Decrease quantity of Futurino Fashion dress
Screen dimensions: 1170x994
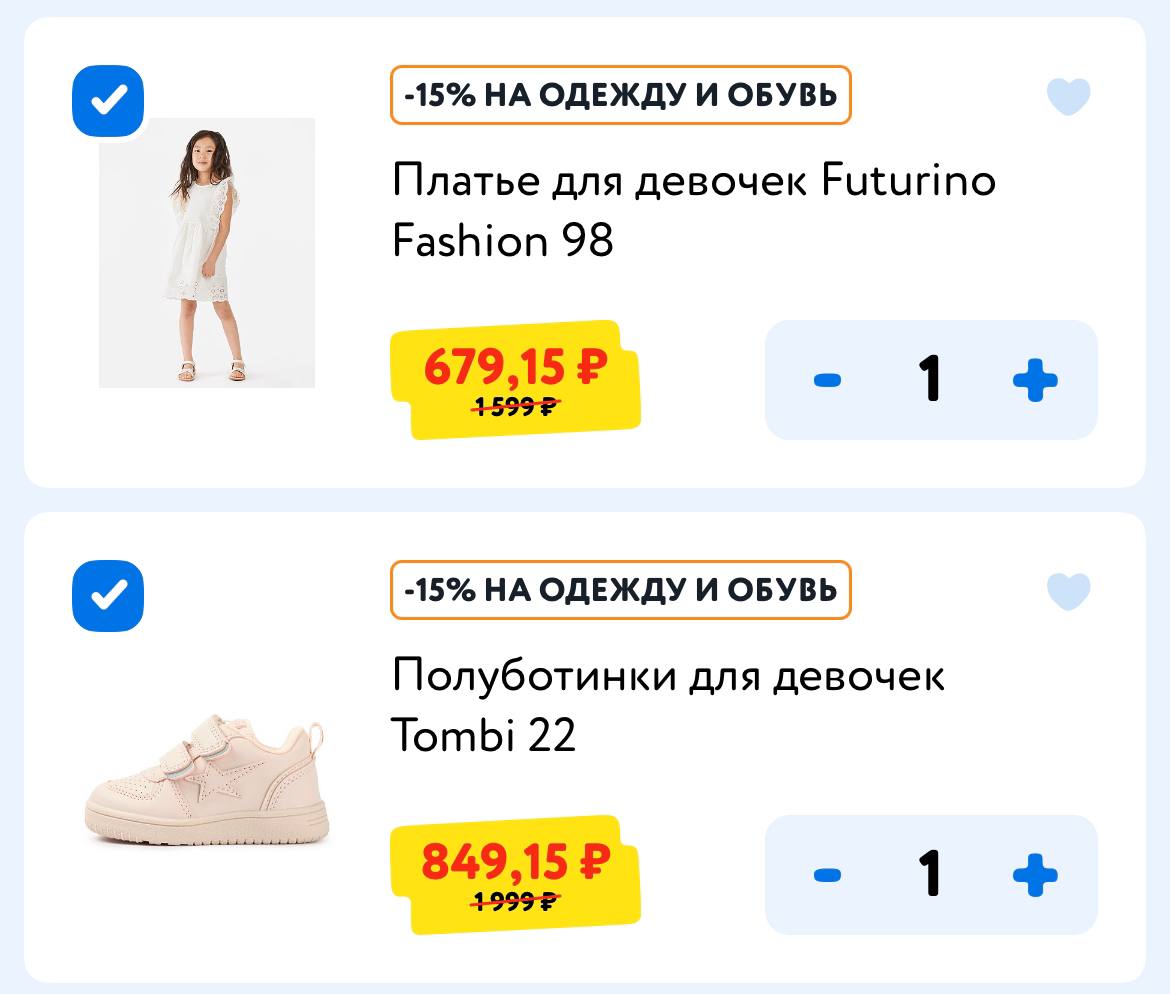pyautogui.click(x=827, y=380)
